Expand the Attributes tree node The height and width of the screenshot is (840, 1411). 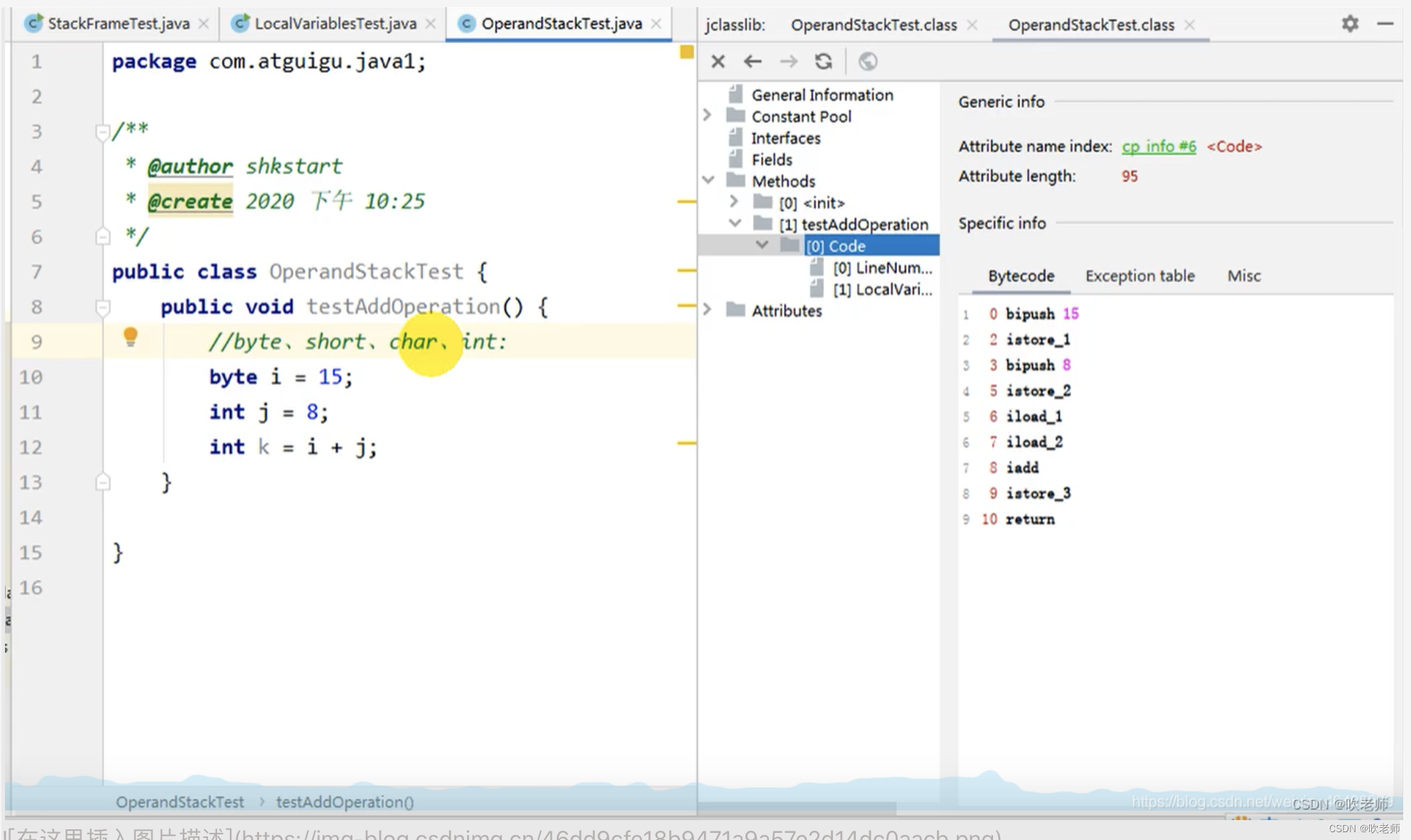tap(707, 310)
